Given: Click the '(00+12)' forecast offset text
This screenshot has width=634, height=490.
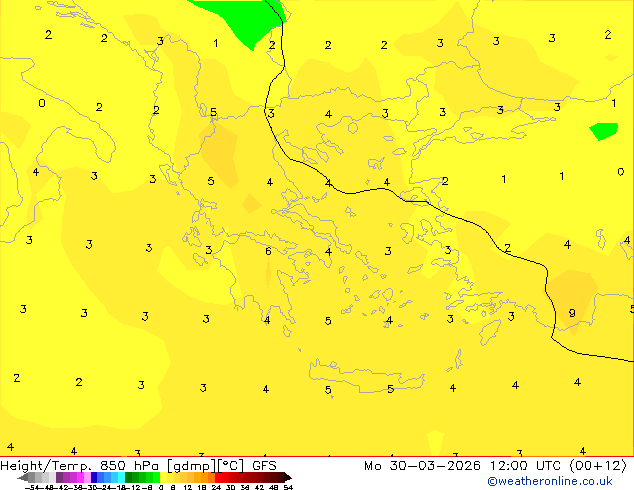Looking at the screenshot, I should coord(598,466).
